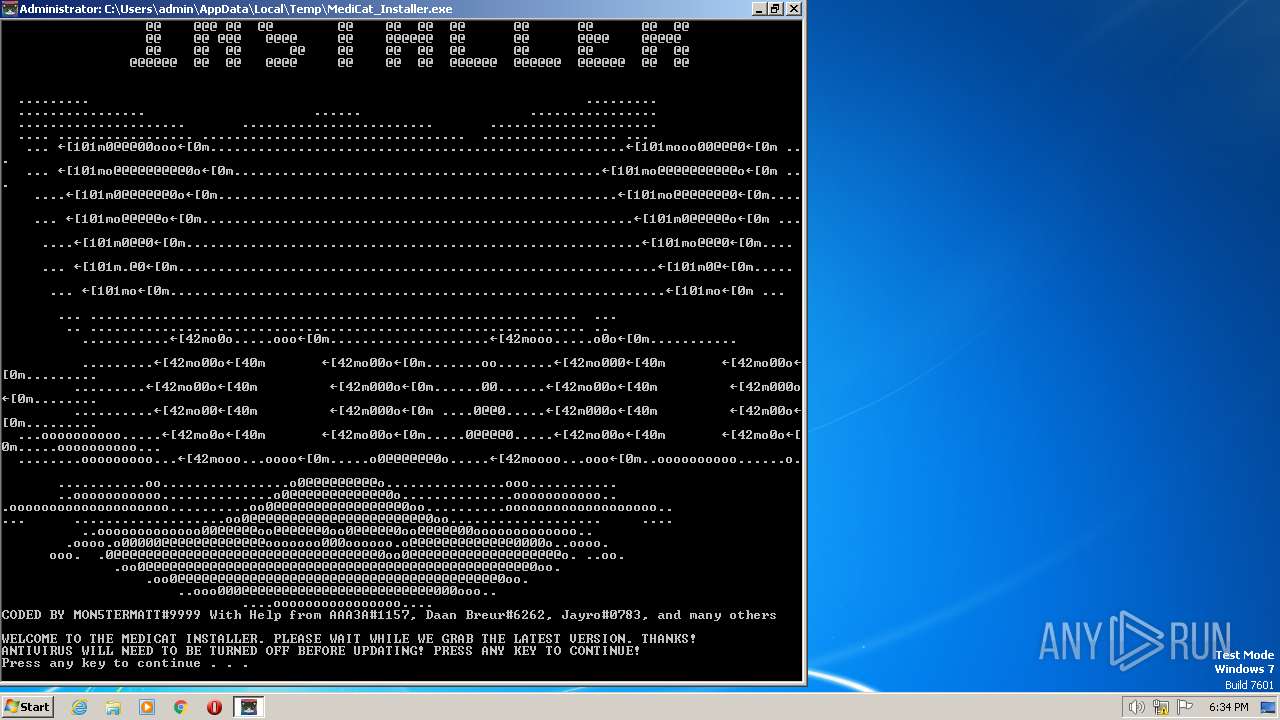Viewport: 1280px width, 720px height.
Task: Open the Action Center flag icon
Action: 1184,707
